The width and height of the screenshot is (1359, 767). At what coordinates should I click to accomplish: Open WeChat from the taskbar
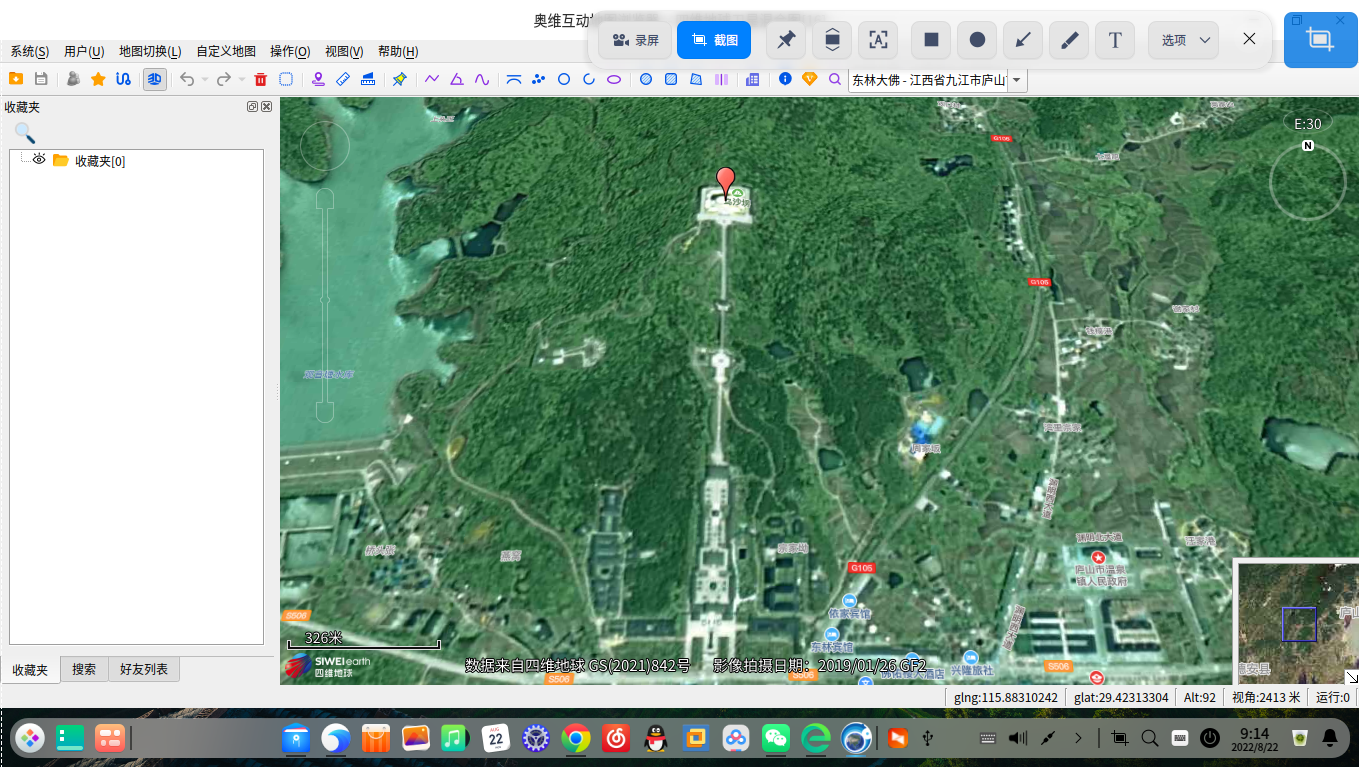coord(775,738)
